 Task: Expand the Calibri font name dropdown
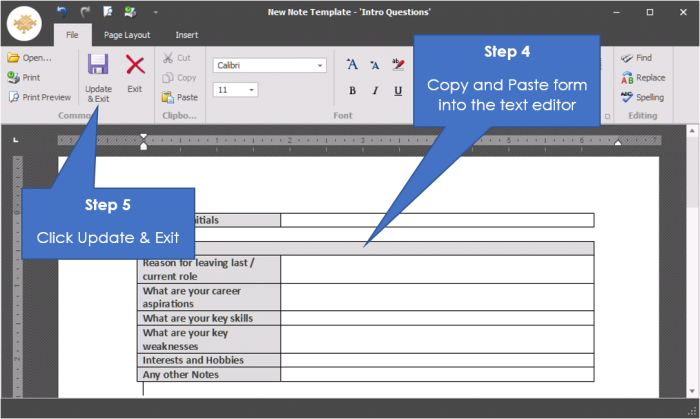[x=320, y=65]
